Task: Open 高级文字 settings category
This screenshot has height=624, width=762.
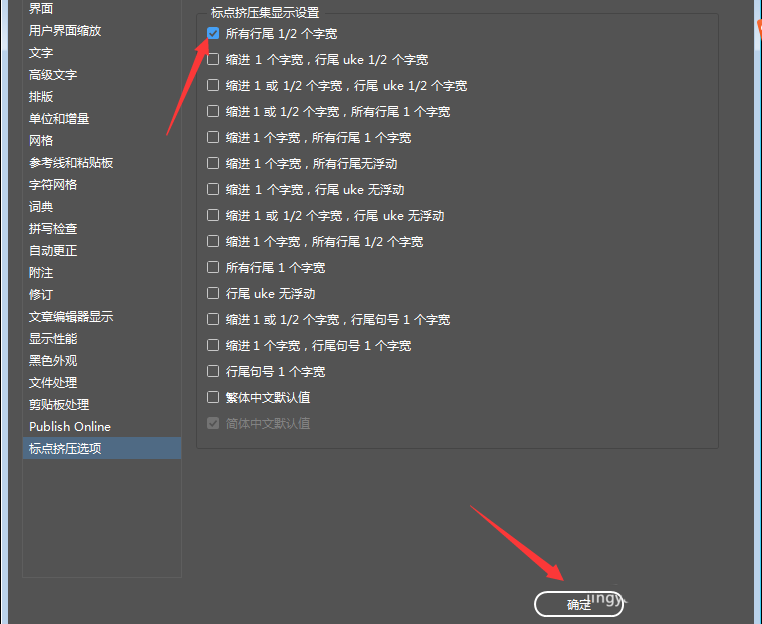Action: 53,74
